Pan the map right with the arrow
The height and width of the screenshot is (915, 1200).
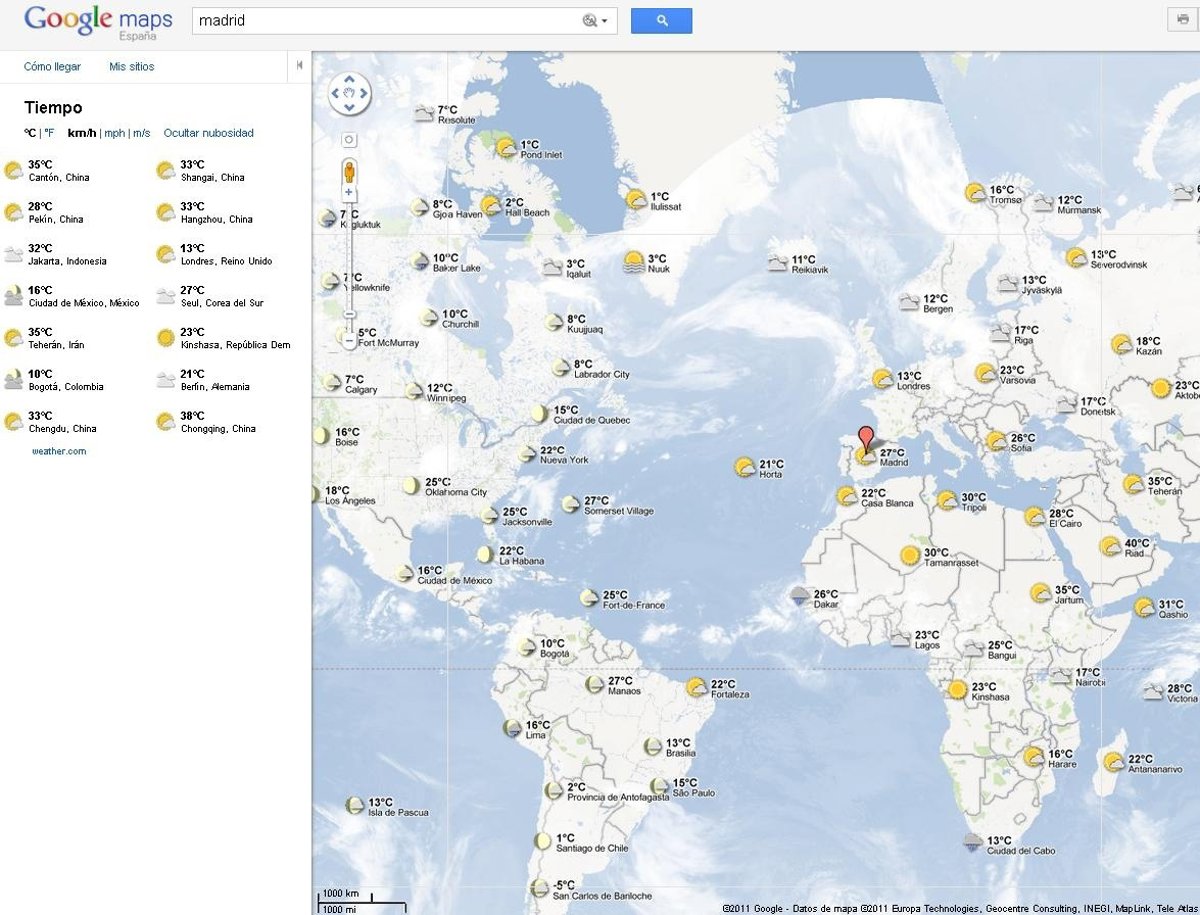click(x=363, y=94)
